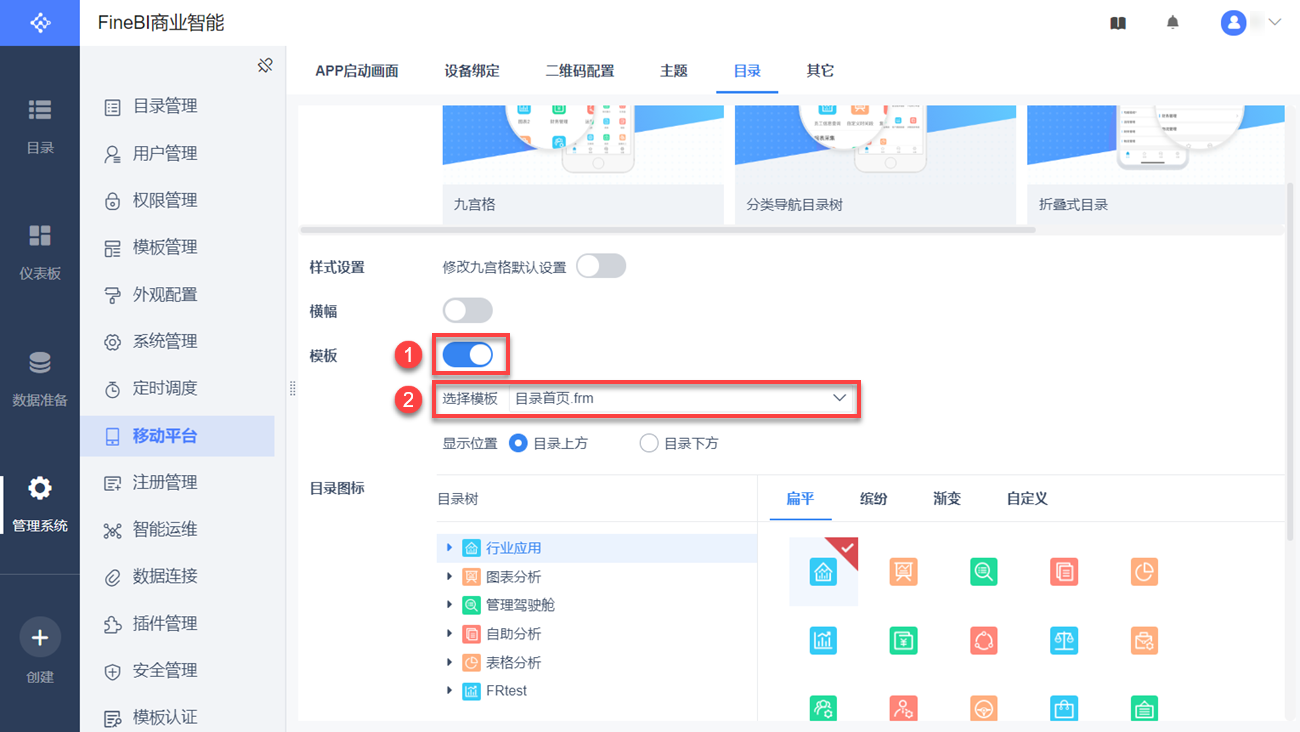The height and width of the screenshot is (732, 1300).
Task: Pick the red documents icon in the grid
Action: coord(1064,572)
